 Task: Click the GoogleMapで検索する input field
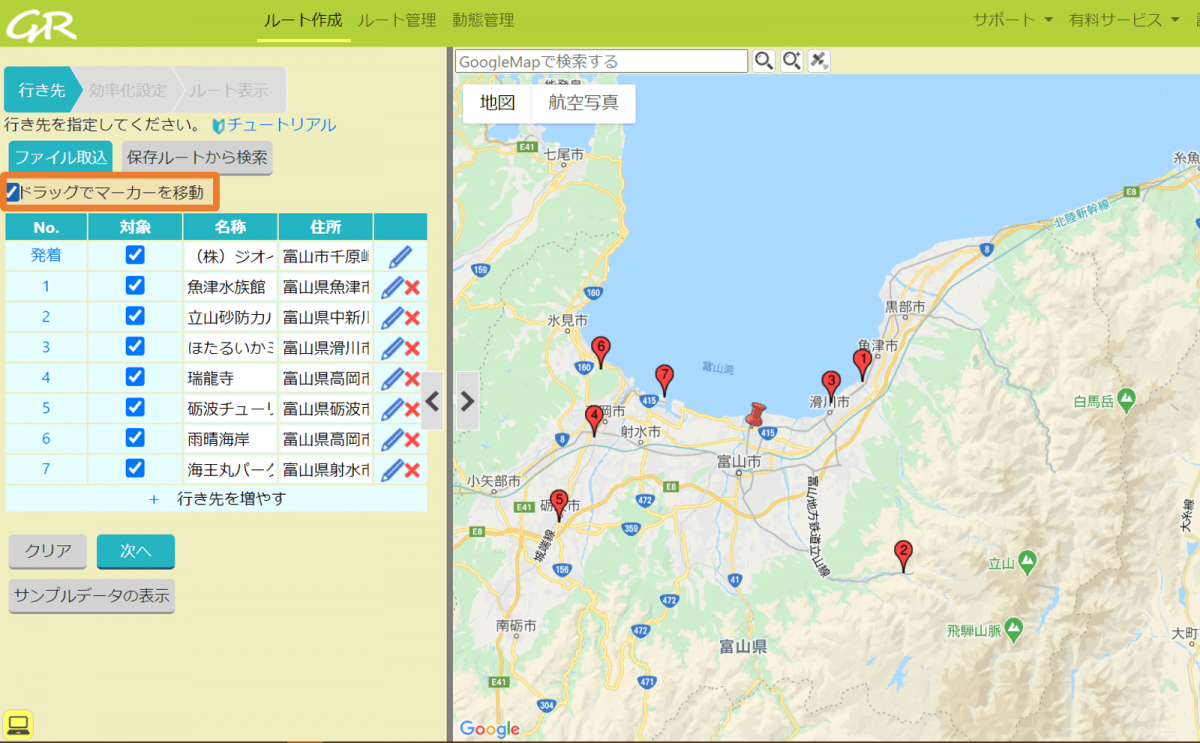[x=601, y=61]
